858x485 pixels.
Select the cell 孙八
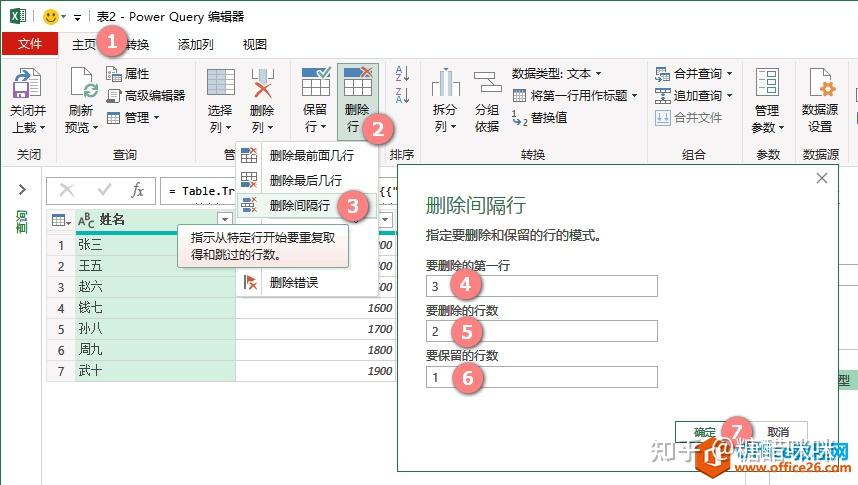click(x=155, y=329)
